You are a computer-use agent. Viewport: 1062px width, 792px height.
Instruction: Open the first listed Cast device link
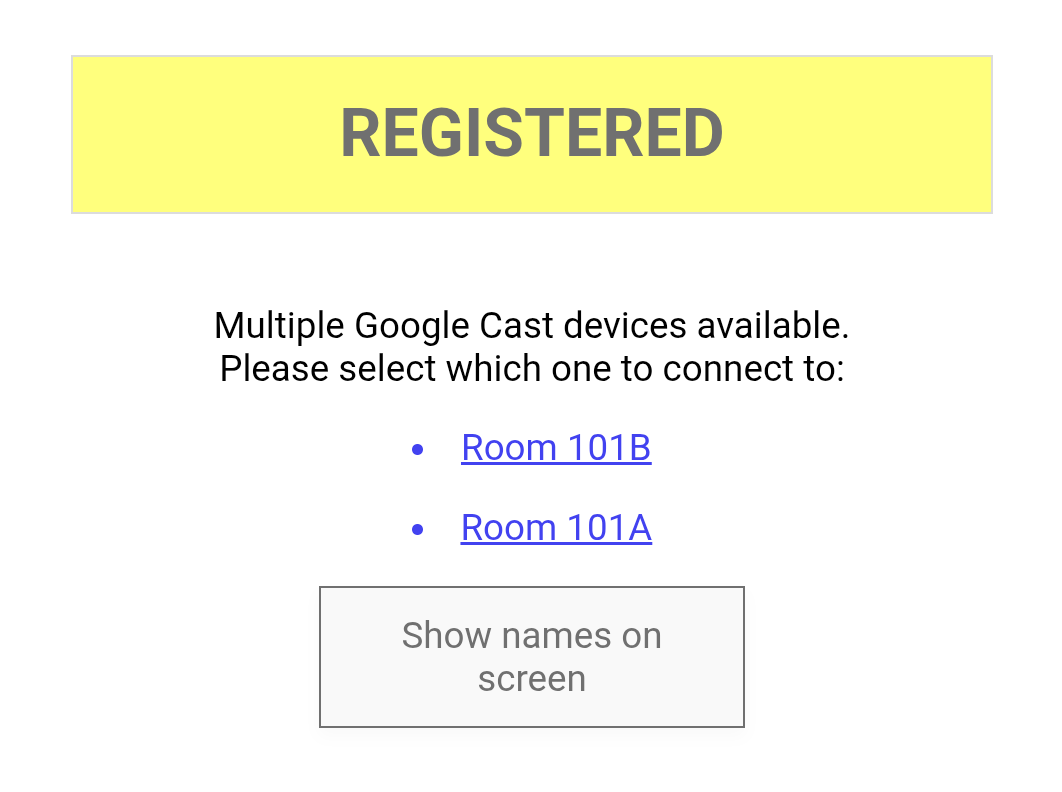coord(556,448)
